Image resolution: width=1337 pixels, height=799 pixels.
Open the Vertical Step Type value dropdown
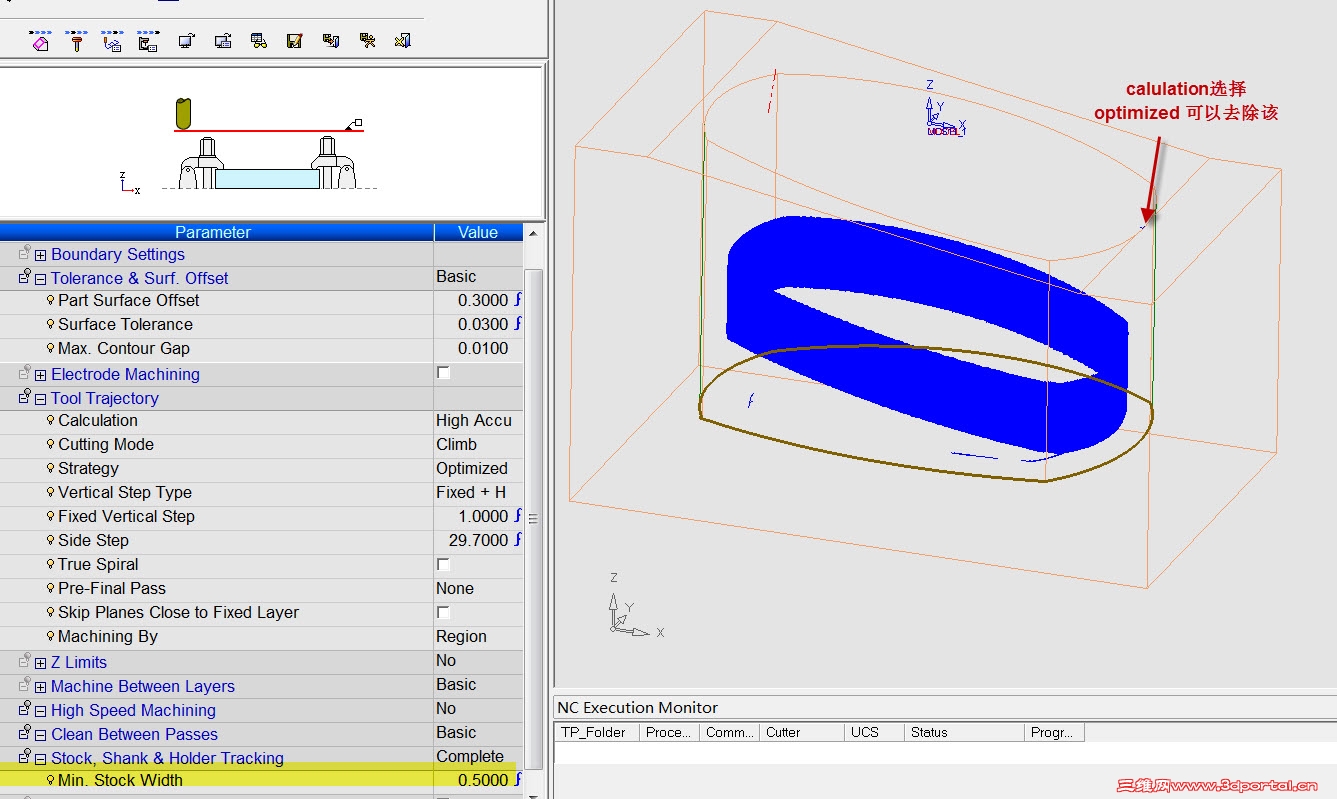479,493
